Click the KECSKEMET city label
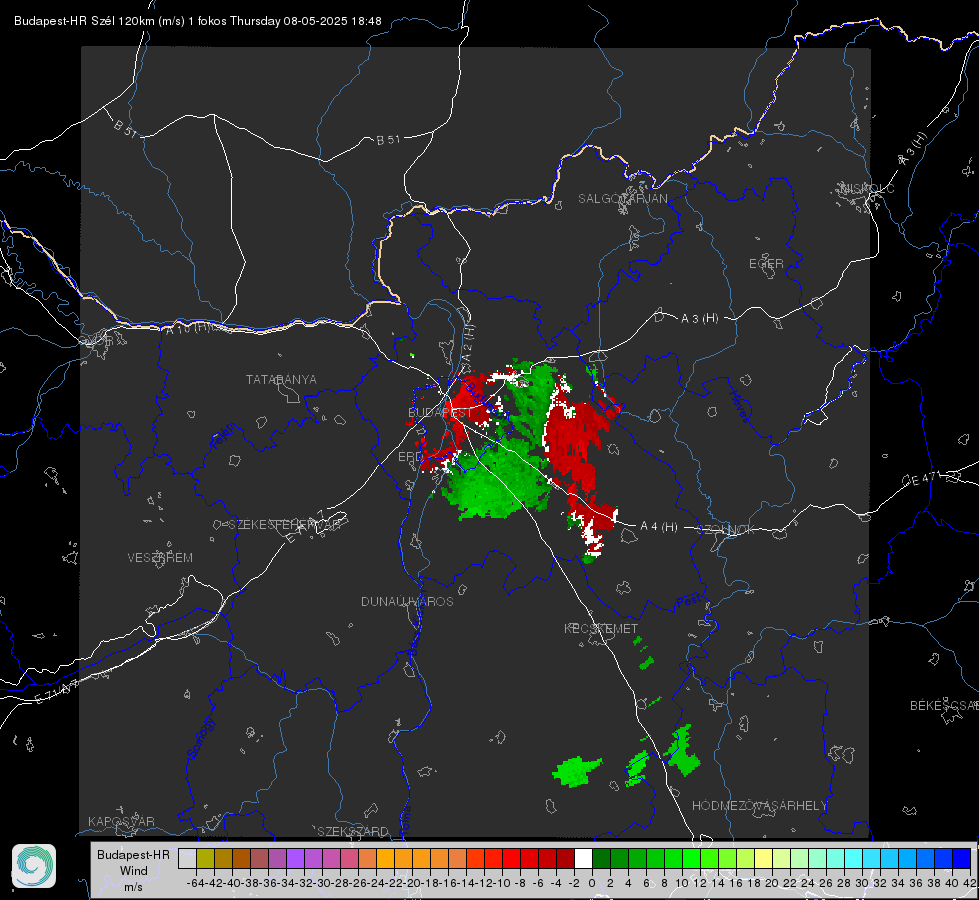 pos(601,628)
